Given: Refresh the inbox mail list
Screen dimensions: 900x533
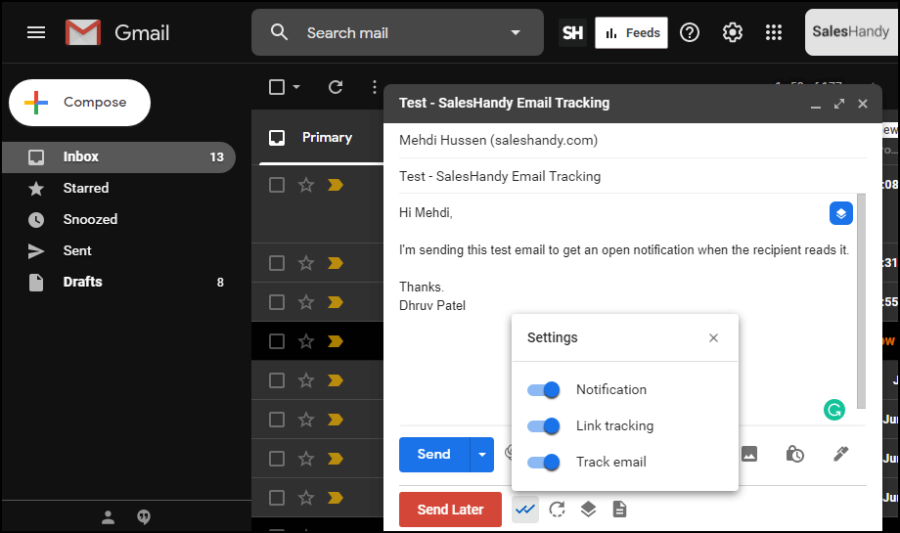Looking at the screenshot, I should [335, 87].
